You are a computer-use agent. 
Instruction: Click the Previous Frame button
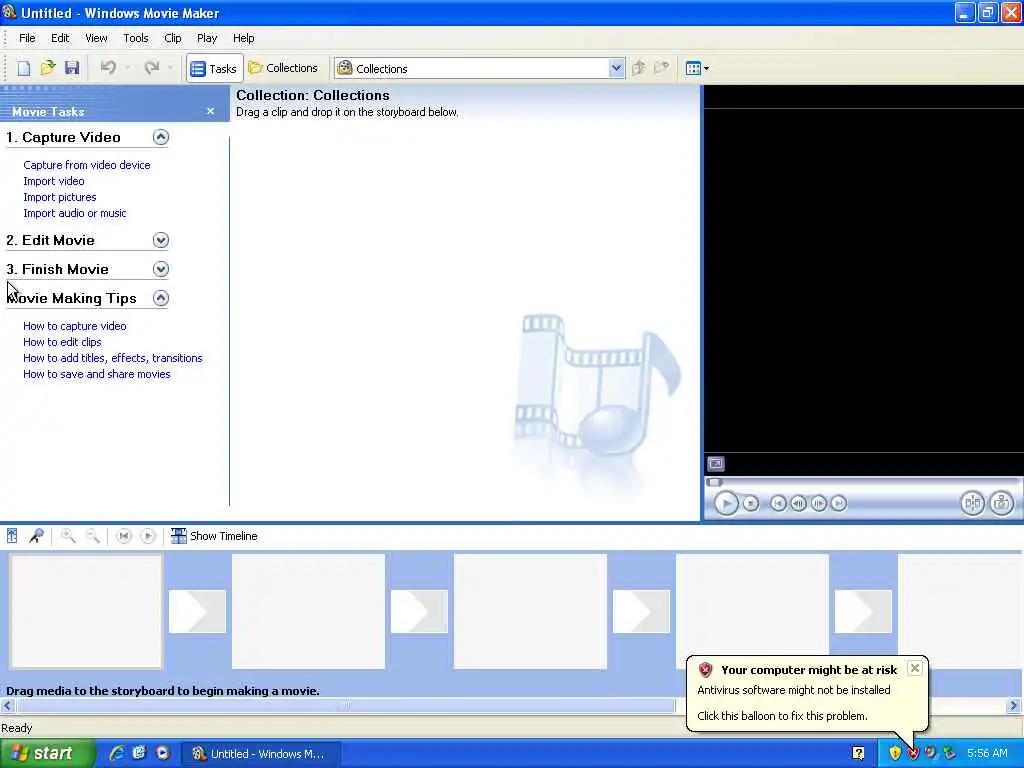pos(798,504)
